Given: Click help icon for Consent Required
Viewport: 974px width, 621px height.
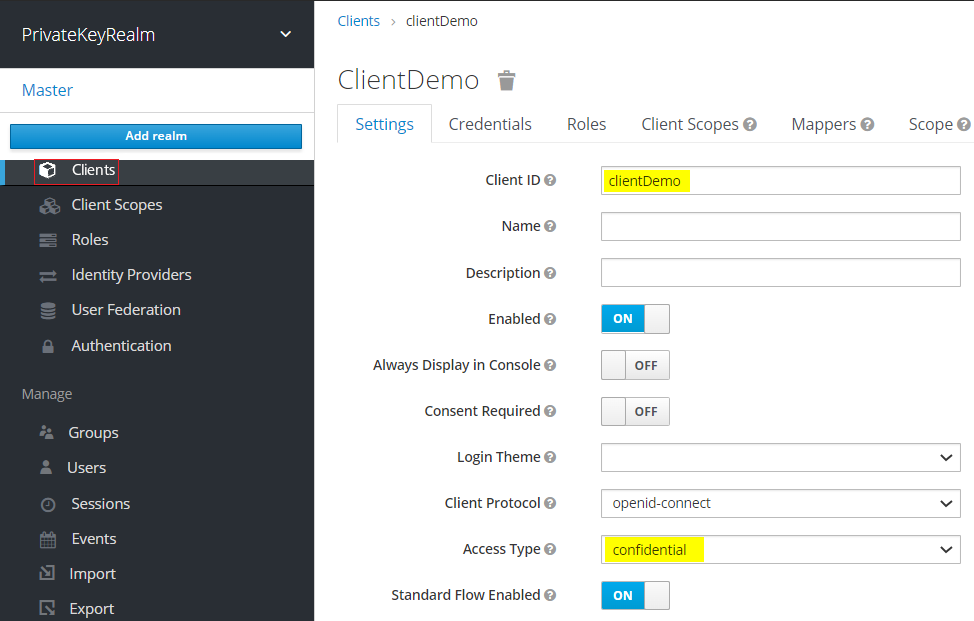Looking at the screenshot, I should 550,411.
